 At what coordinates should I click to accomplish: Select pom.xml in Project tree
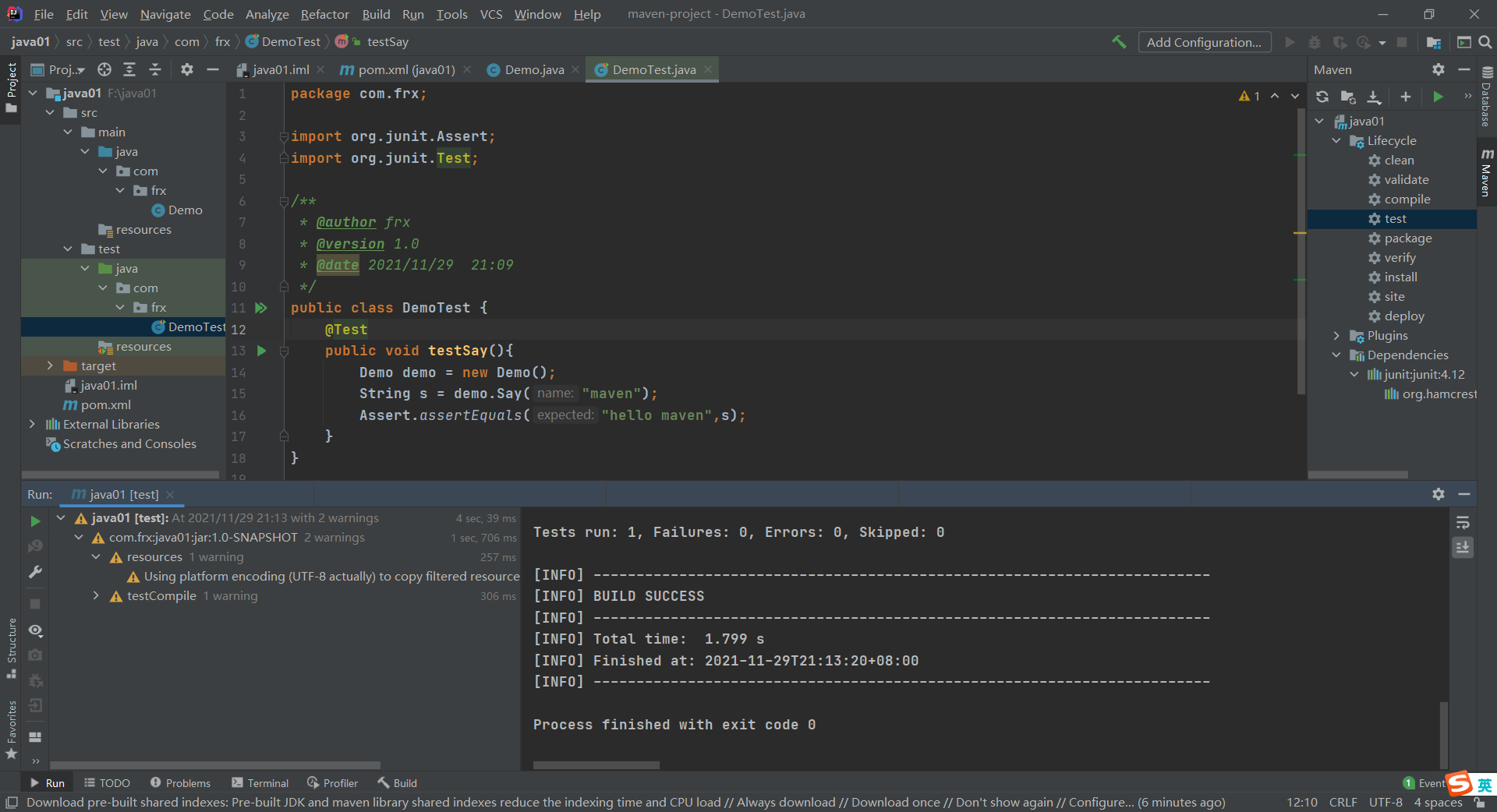[97, 404]
